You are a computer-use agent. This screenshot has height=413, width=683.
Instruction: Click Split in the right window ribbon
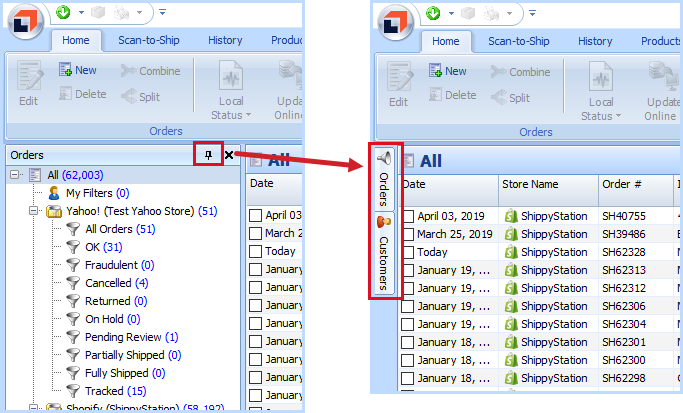coord(510,97)
